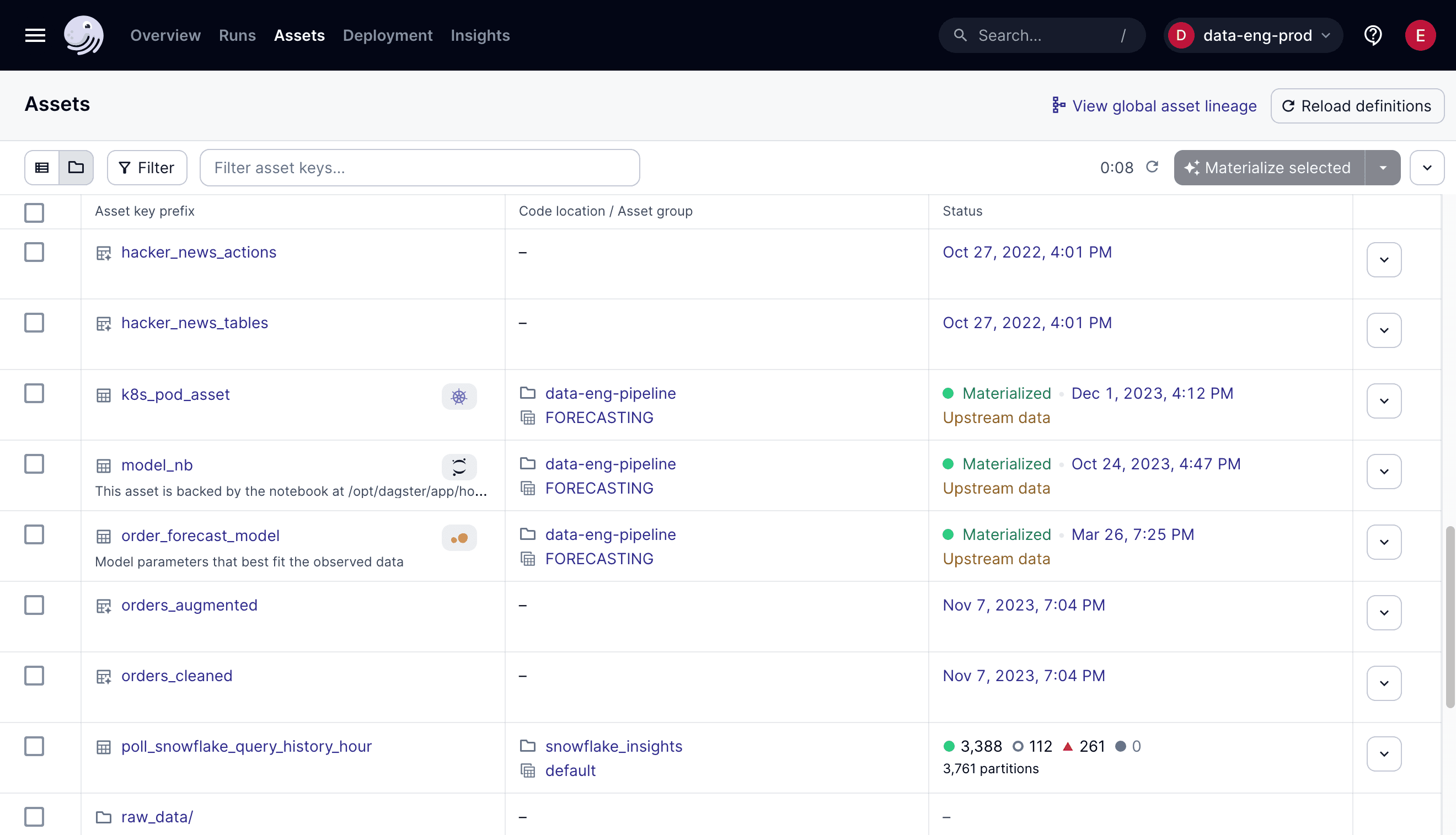Open the Materialize selected dropdown arrow
Screen dimensions: 1456x835
[x=1383, y=168]
